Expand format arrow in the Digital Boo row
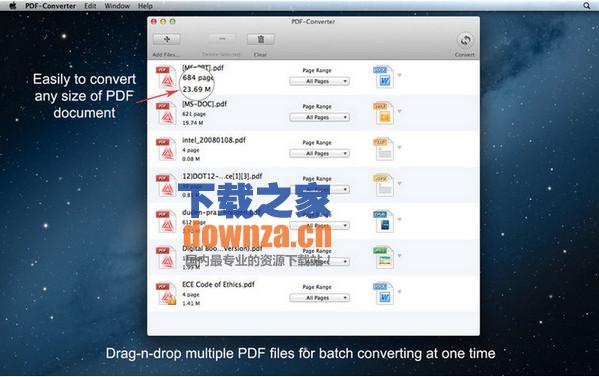The image size is (599, 377). 400,256
